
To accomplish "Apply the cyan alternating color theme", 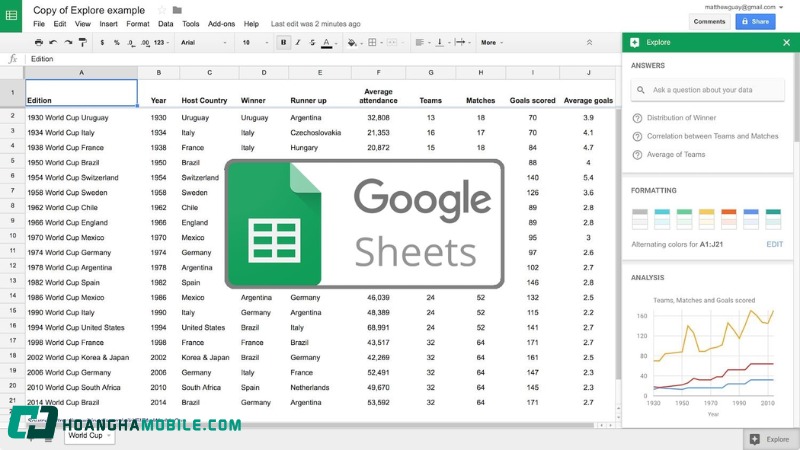I will (x=662, y=219).
